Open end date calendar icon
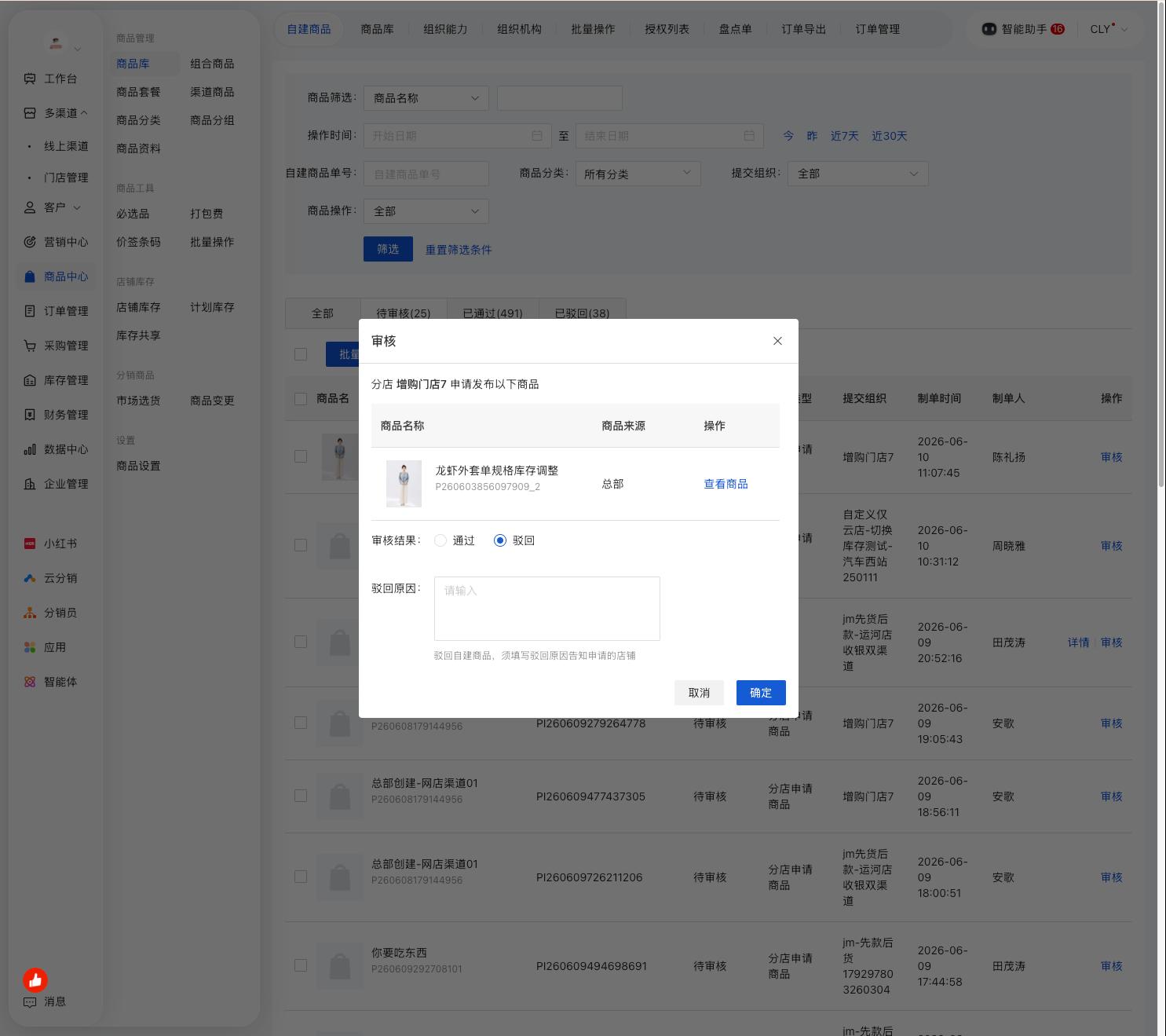Image resolution: width=1166 pixels, height=1036 pixels. tap(749, 136)
